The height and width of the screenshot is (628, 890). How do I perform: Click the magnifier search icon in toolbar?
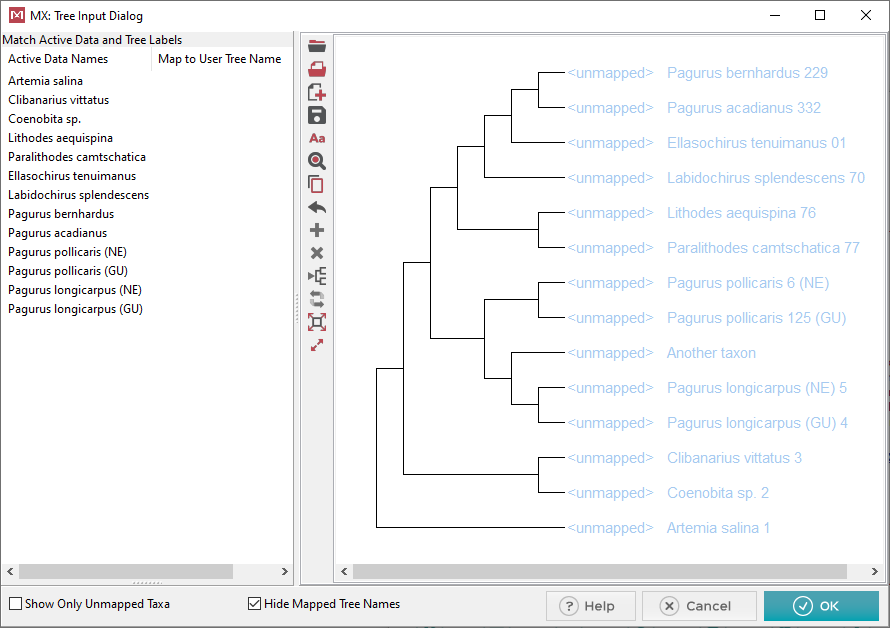coord(317,161)
